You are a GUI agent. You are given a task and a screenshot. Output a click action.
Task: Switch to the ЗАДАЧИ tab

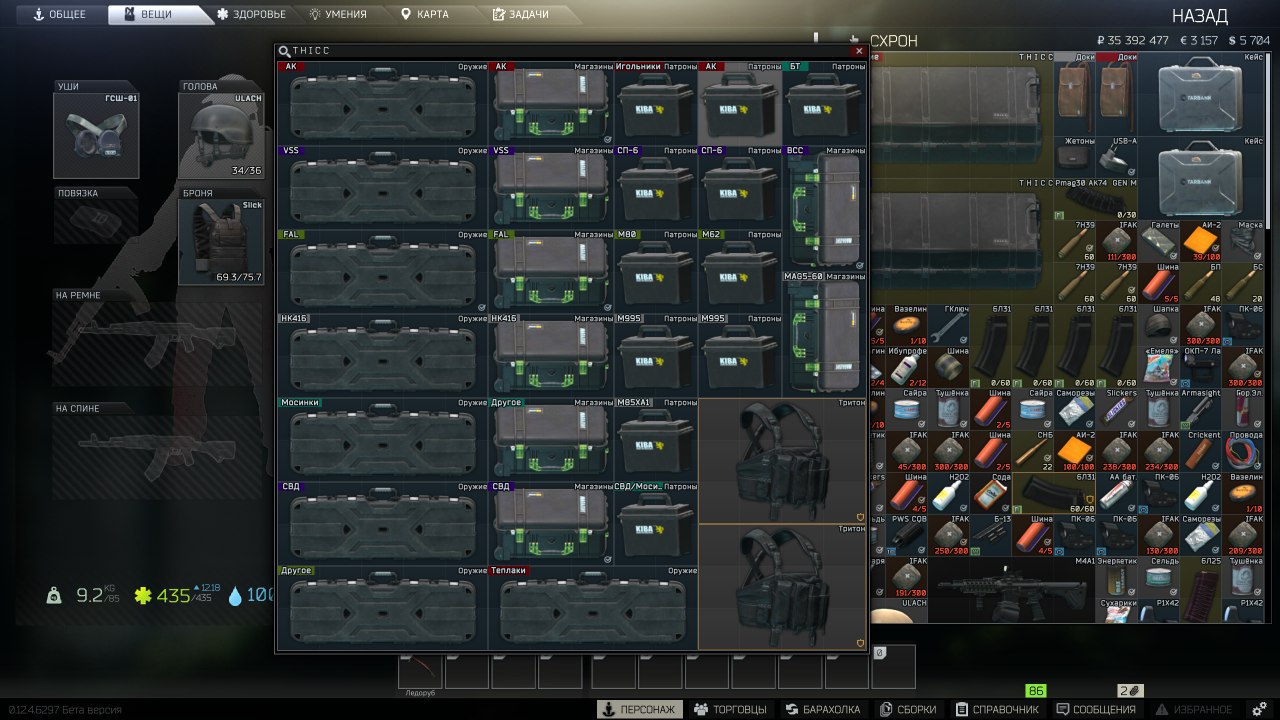pos(522,14)
